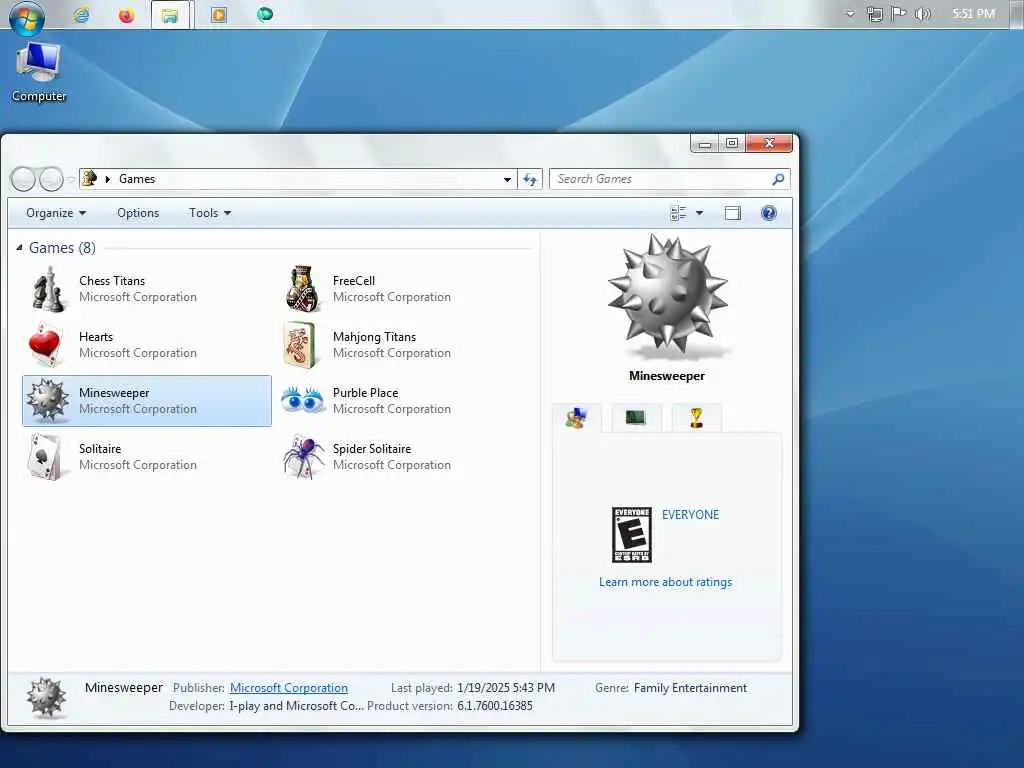Screen dimensions: 1024x768
Task: Click the Options toolbar button
Action: tap(138, 213)
